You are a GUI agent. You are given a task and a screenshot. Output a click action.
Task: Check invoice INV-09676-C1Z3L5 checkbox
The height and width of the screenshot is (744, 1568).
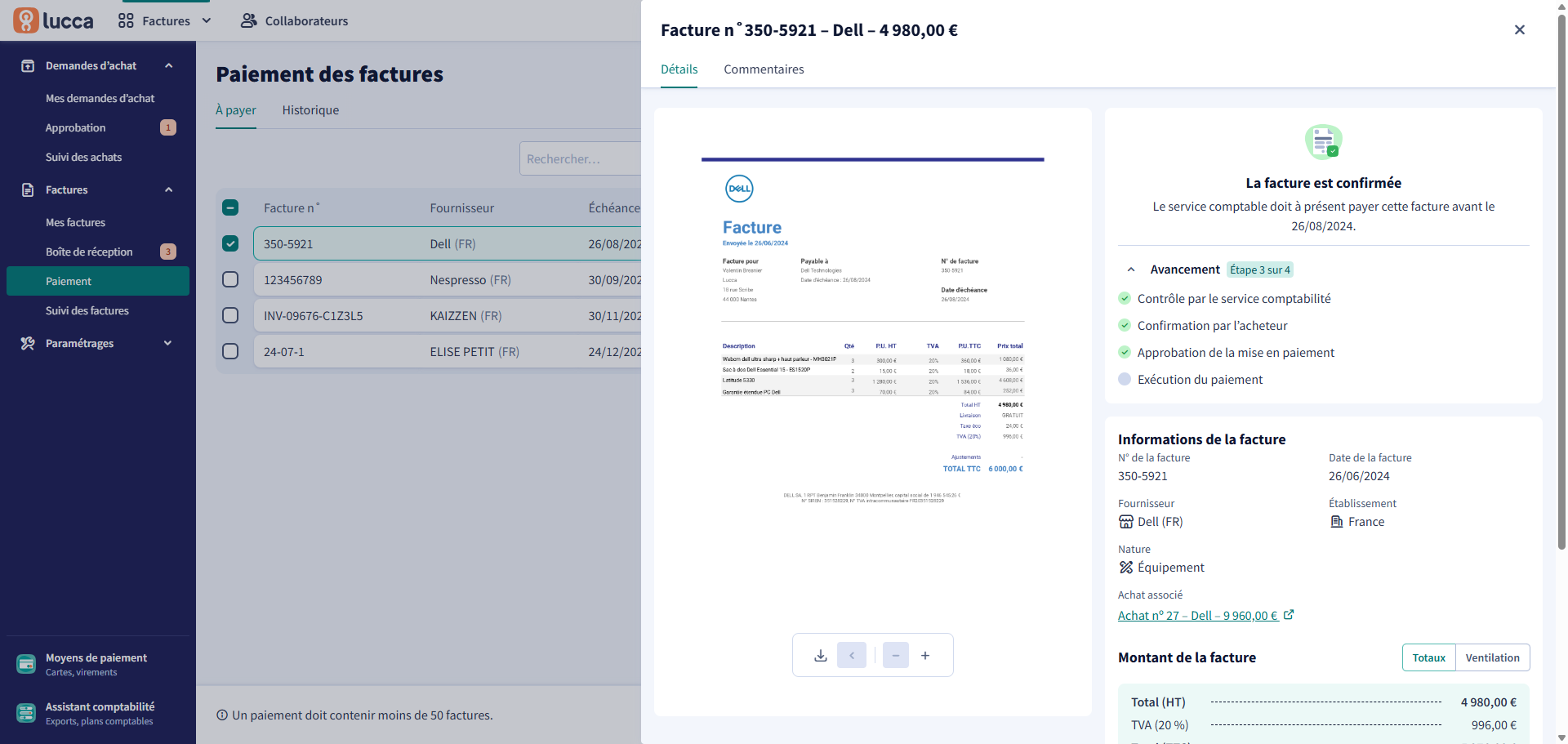click(x=230, y=315)
